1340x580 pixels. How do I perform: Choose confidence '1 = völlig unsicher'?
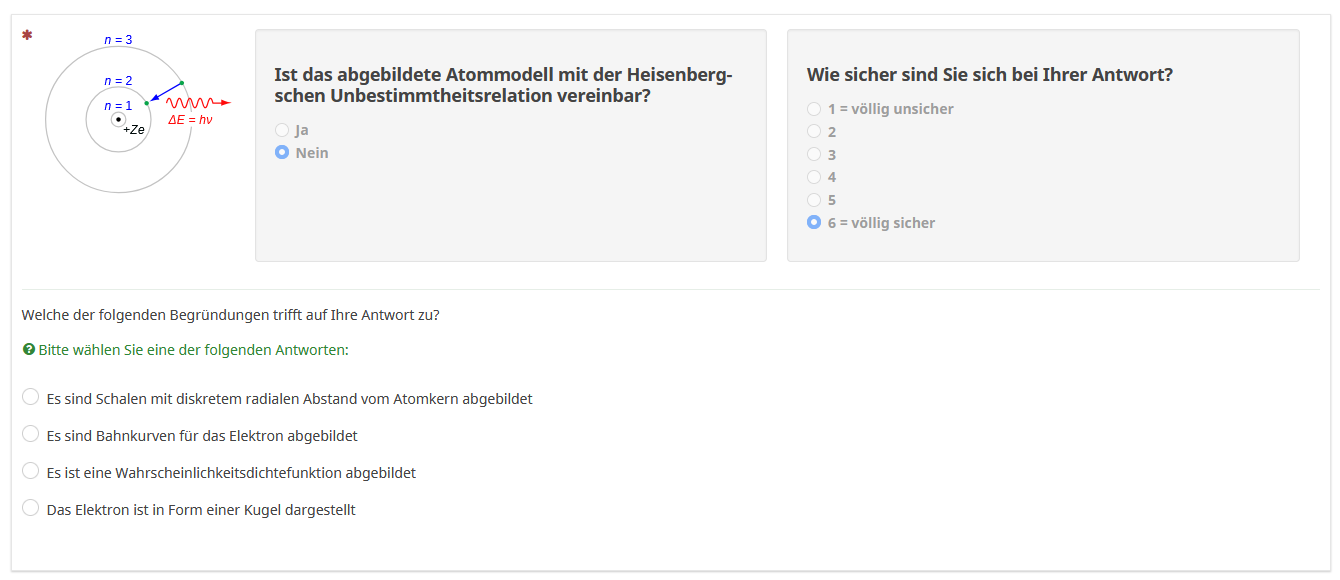click(814, 109)
